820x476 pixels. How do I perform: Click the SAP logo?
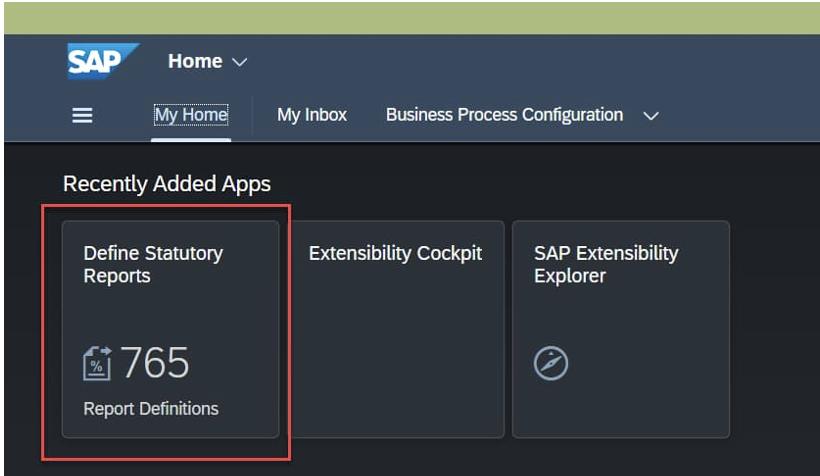click(x=103, y=61)
